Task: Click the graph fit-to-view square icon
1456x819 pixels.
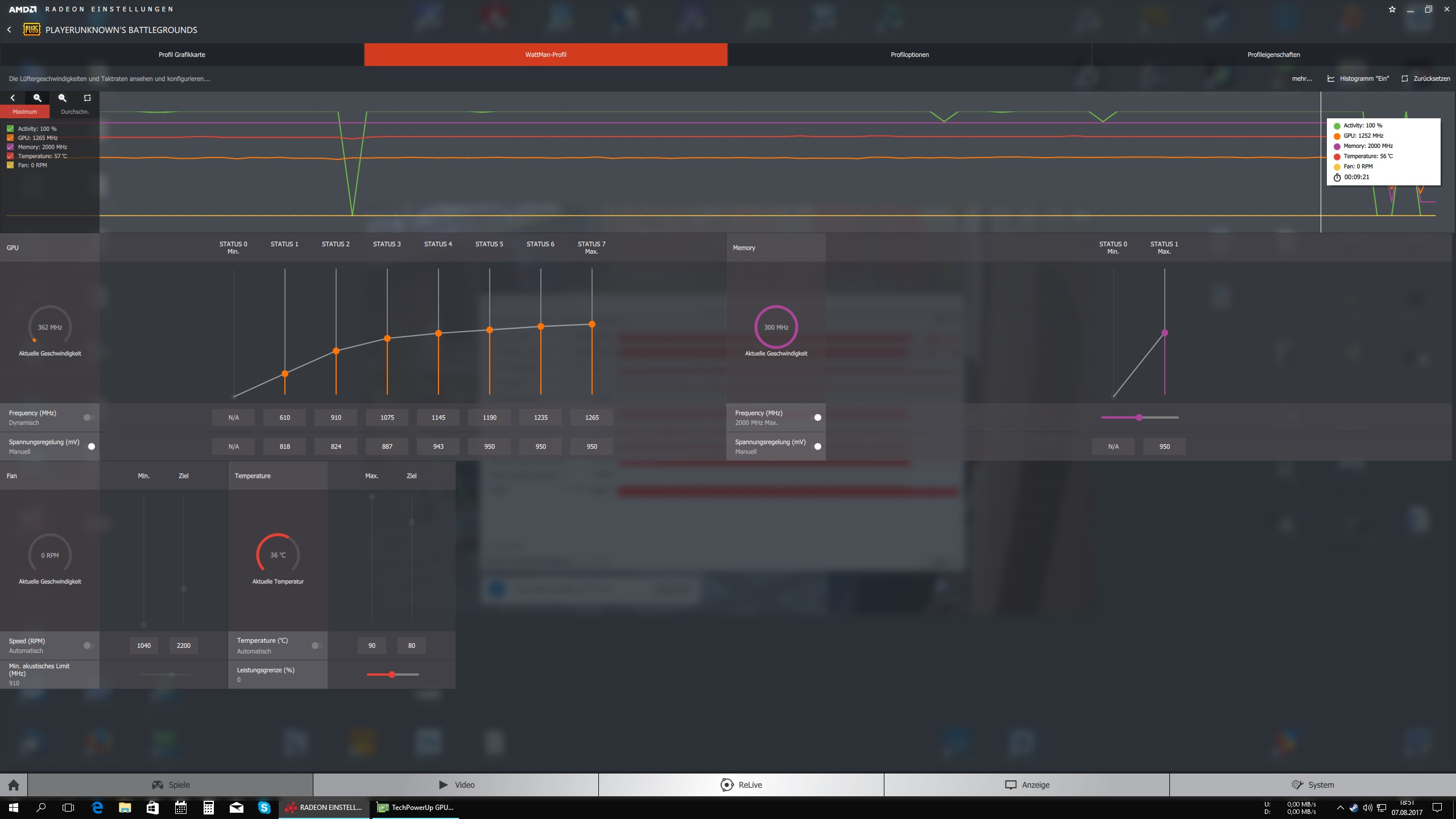Action: point(87,98)
